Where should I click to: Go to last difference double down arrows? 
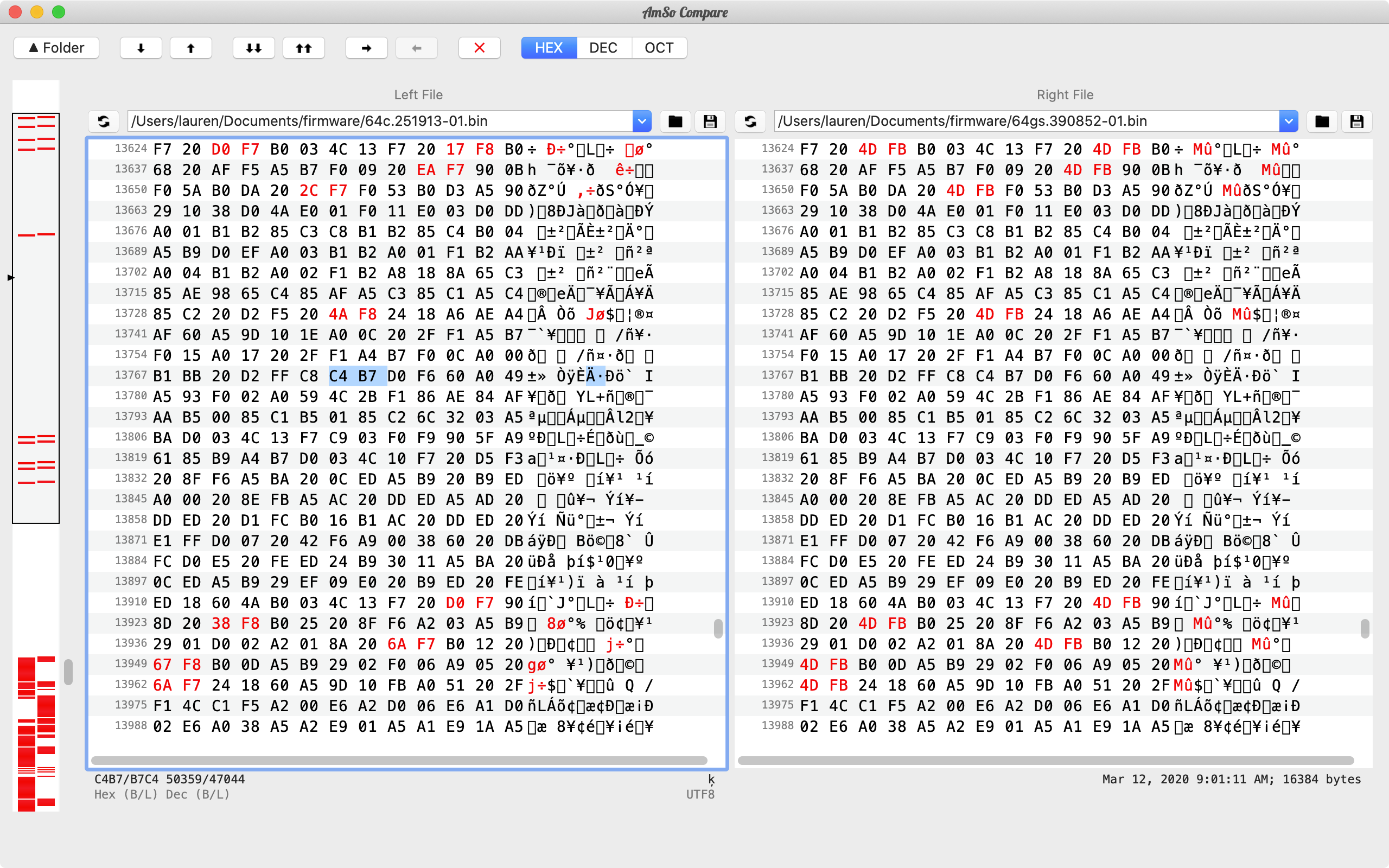pos(254,48)
